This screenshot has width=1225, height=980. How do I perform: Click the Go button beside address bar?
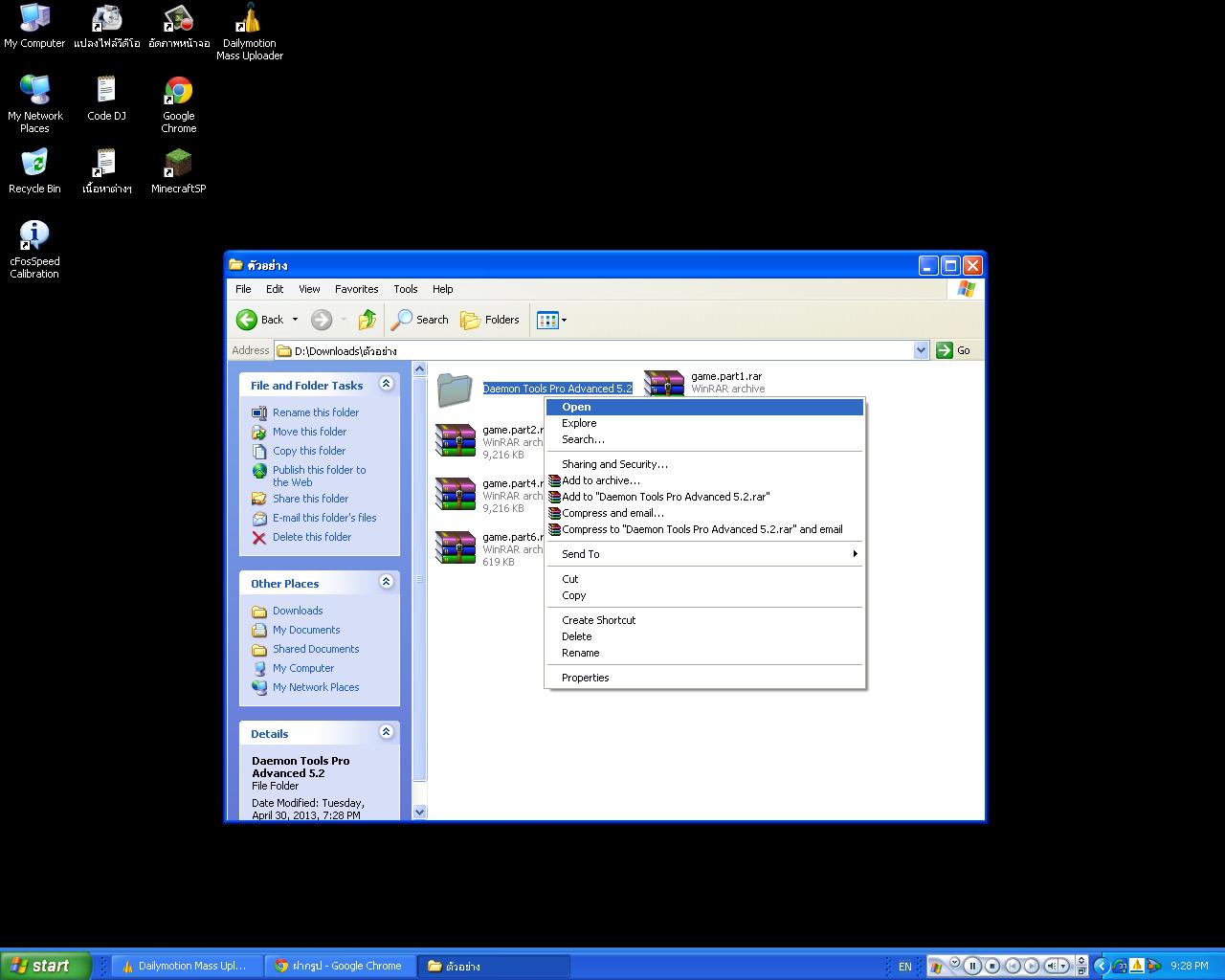point(953,350)
